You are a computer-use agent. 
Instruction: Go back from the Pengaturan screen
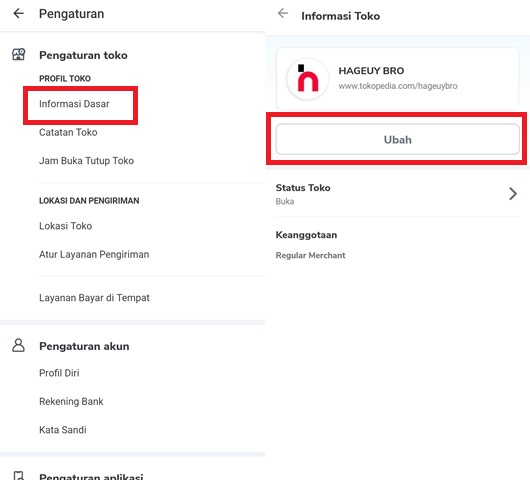[x=19, y=14]
